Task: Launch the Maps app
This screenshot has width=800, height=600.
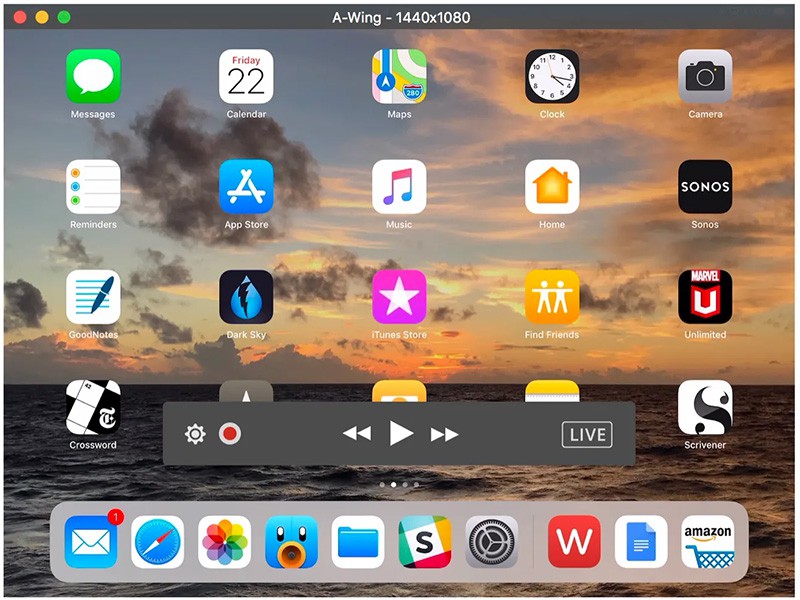Action: (399, 77)
